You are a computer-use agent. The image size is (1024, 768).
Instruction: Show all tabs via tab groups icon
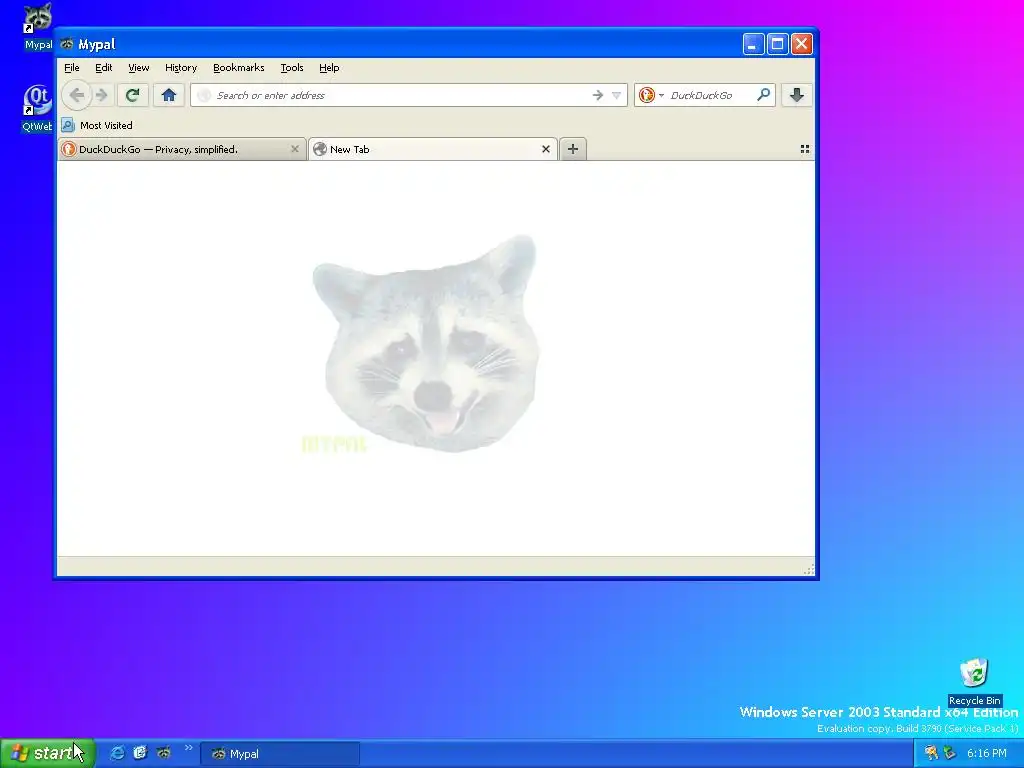[805, 150]
